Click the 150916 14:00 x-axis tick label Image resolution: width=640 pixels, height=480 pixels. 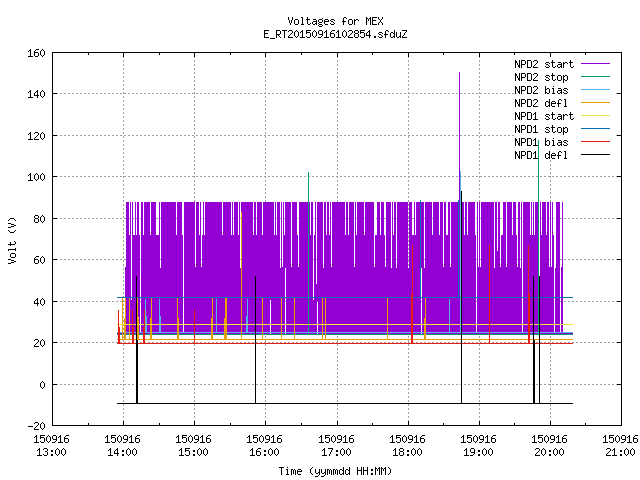tap(122, 446)
